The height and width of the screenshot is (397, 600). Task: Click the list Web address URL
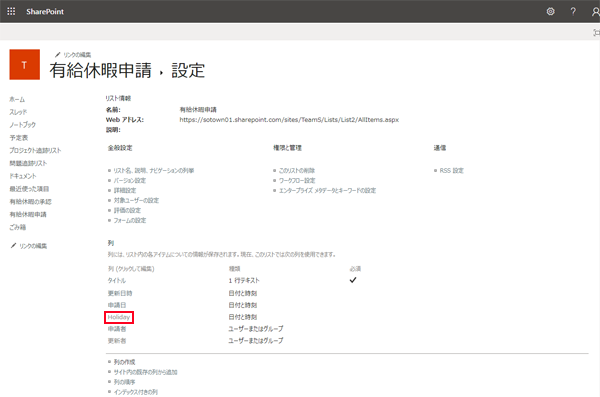[x=289, y=120]
